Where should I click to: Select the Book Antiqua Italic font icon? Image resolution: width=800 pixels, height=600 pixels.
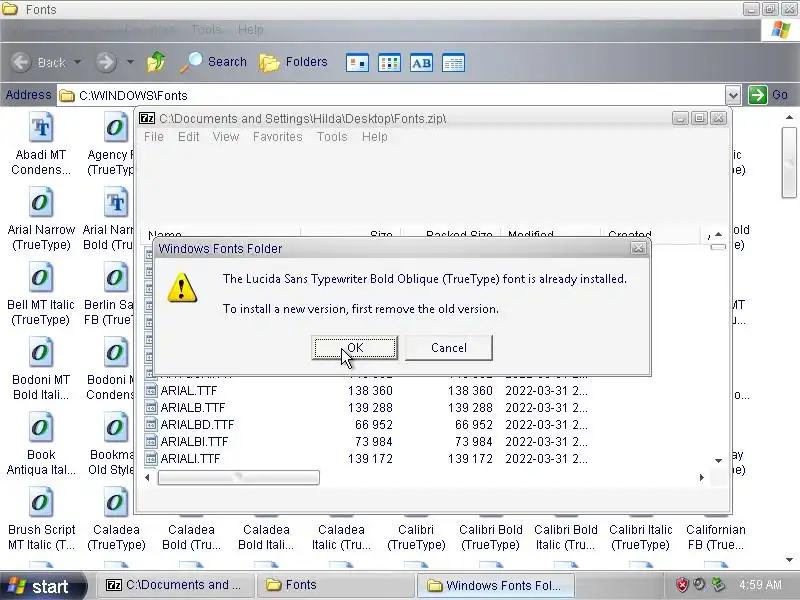click(x=41, y=428)
